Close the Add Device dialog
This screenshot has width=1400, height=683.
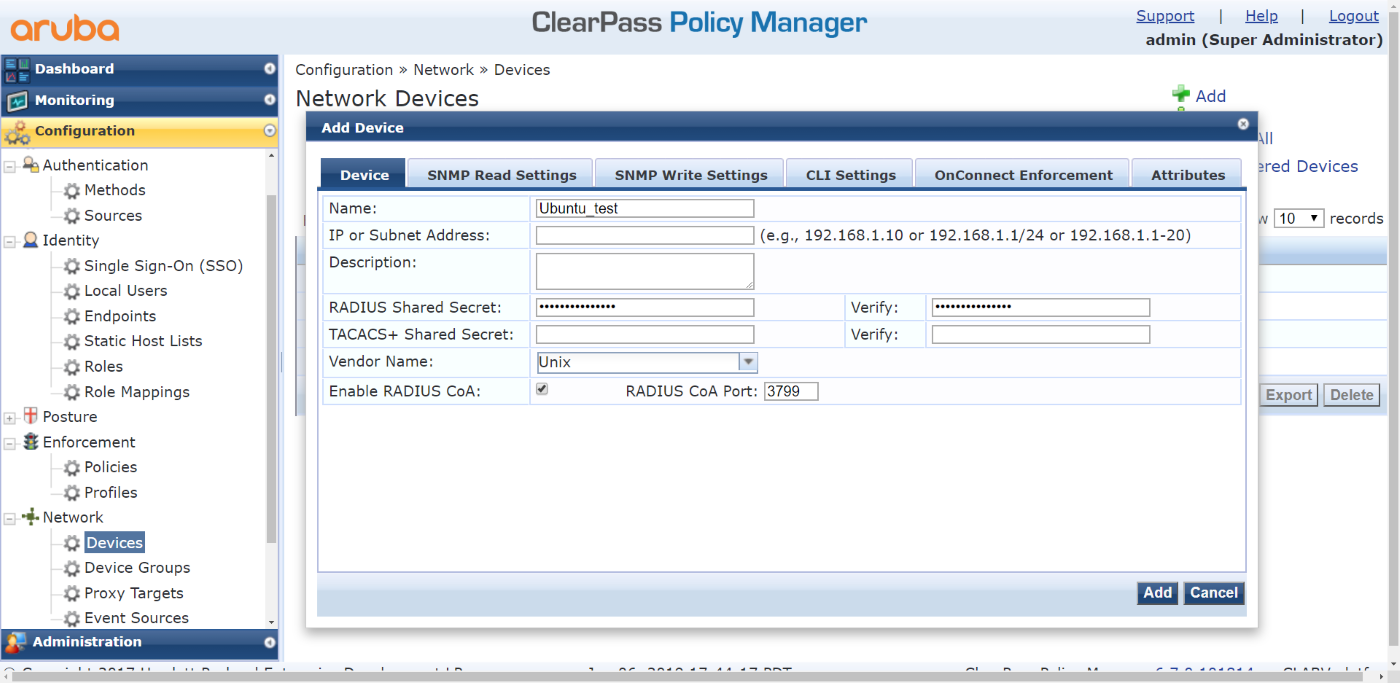tap(1243, 125)
